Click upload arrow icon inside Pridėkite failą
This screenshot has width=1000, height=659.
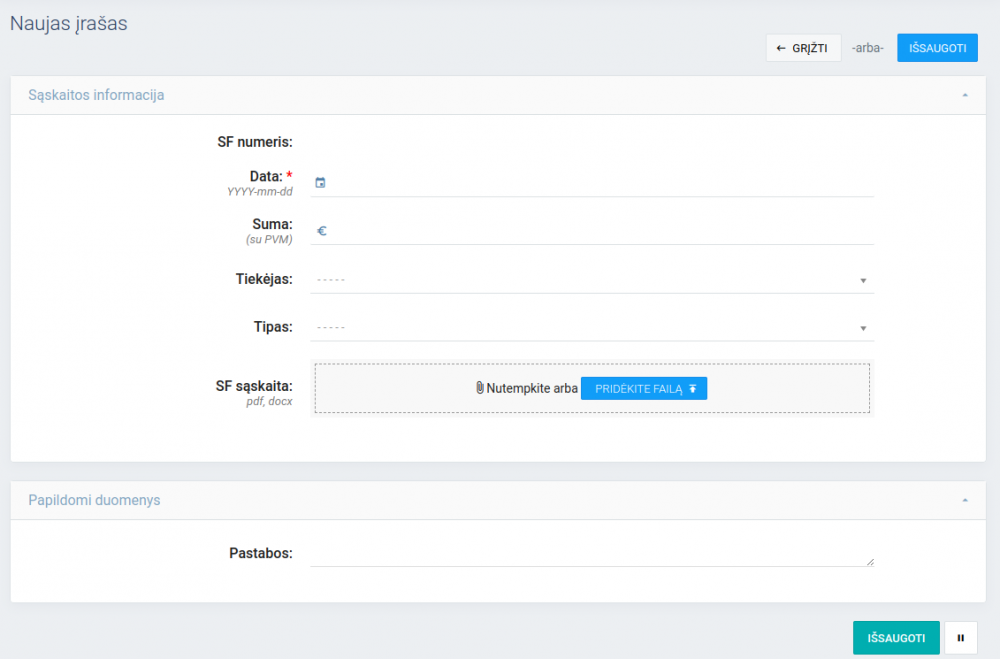point(693,388)
